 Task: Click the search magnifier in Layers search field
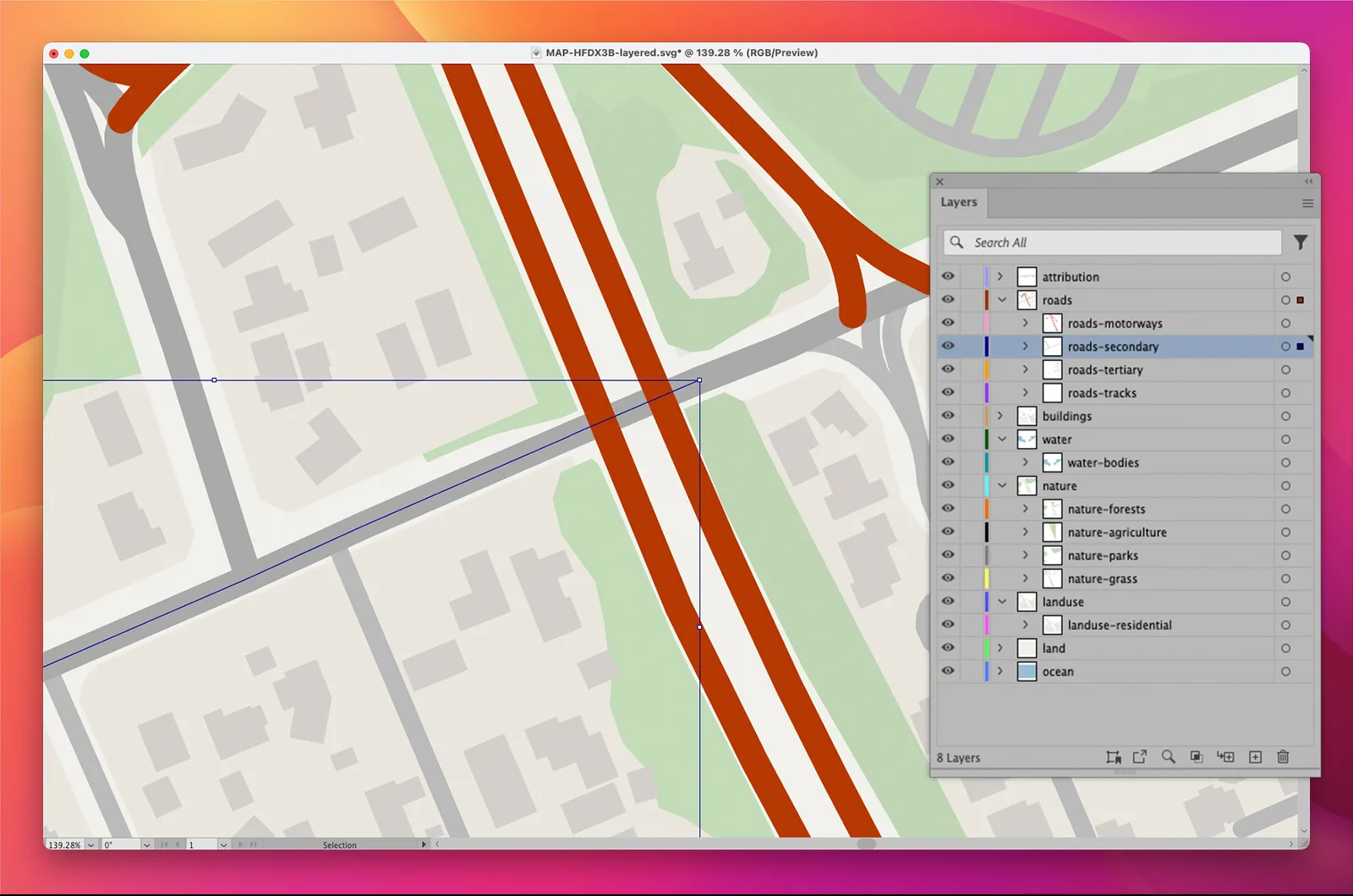point(956,243)
